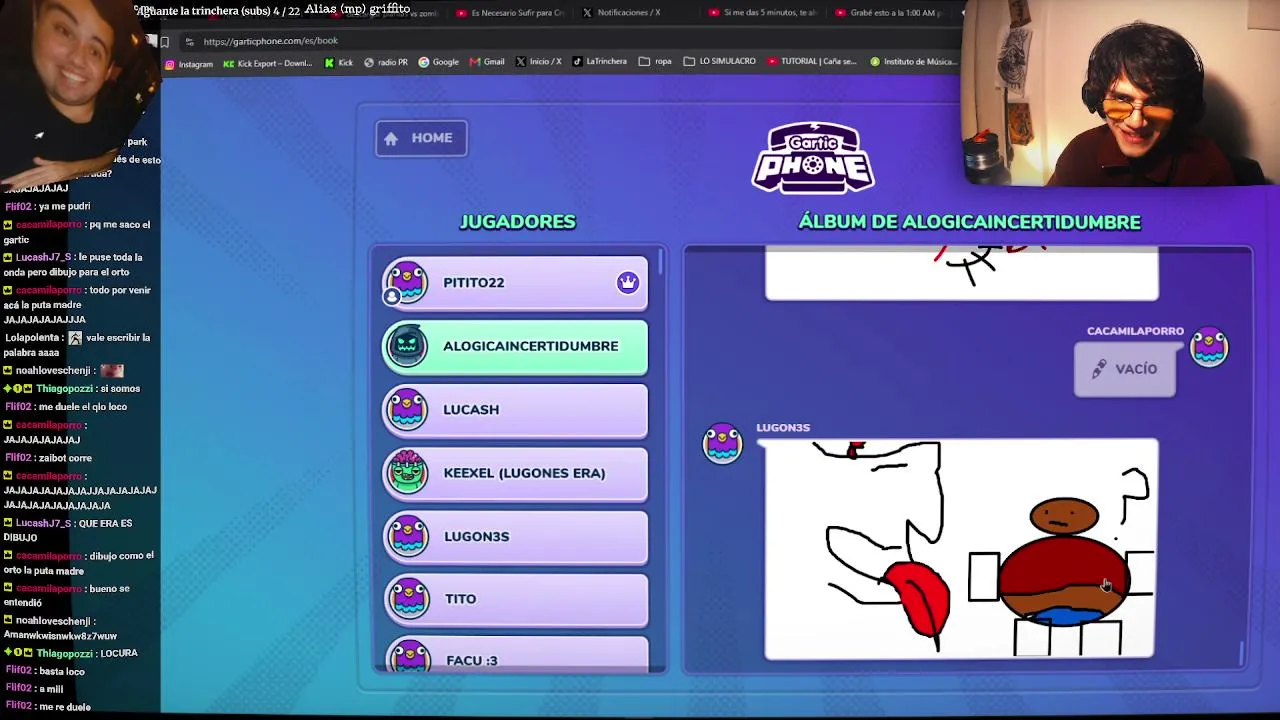Click the avatar in LUGON3S's player row
1280x720 pixels.
(407, 537)
